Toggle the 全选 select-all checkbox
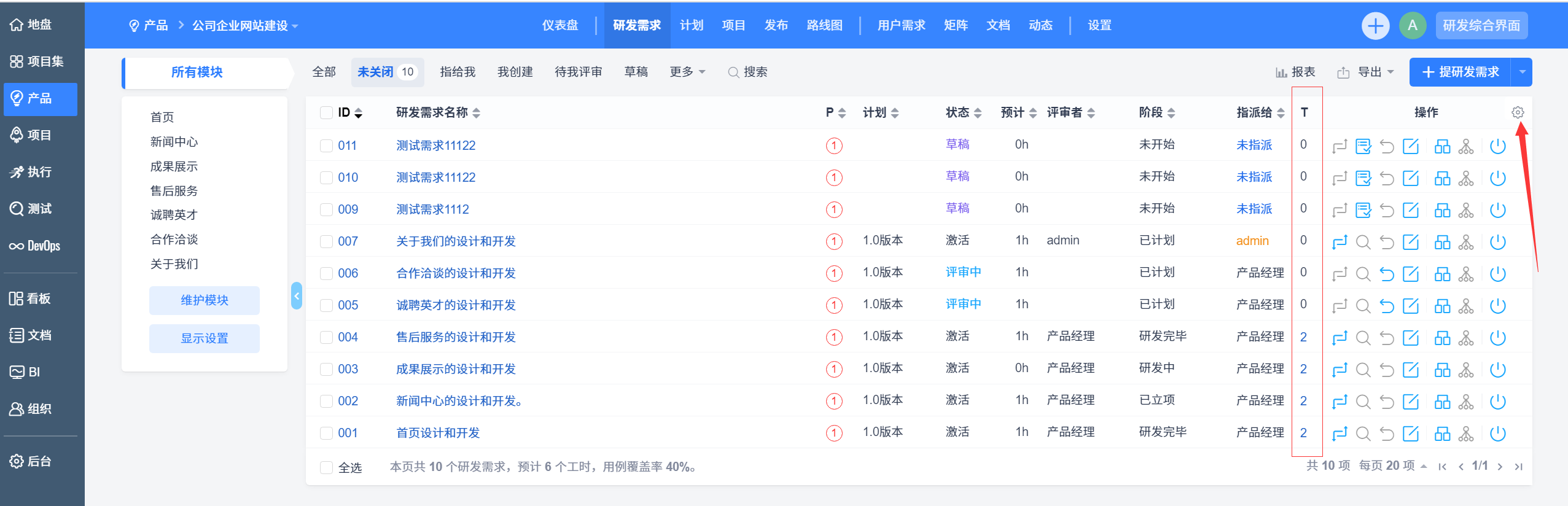The width and height of the screenshot is (1568, 506). click(x=326, y=468)
